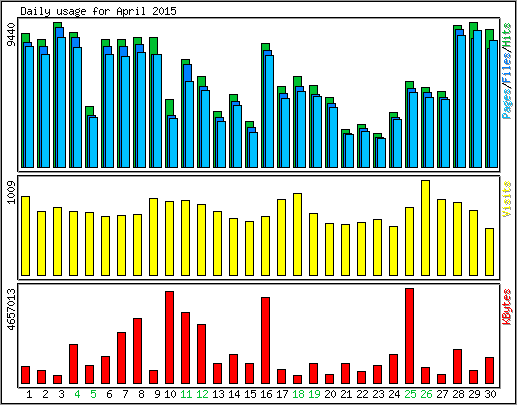The image size is (517, 405).
Task: Click day label 13 on the x-axis
Action: tap(218, 394)
